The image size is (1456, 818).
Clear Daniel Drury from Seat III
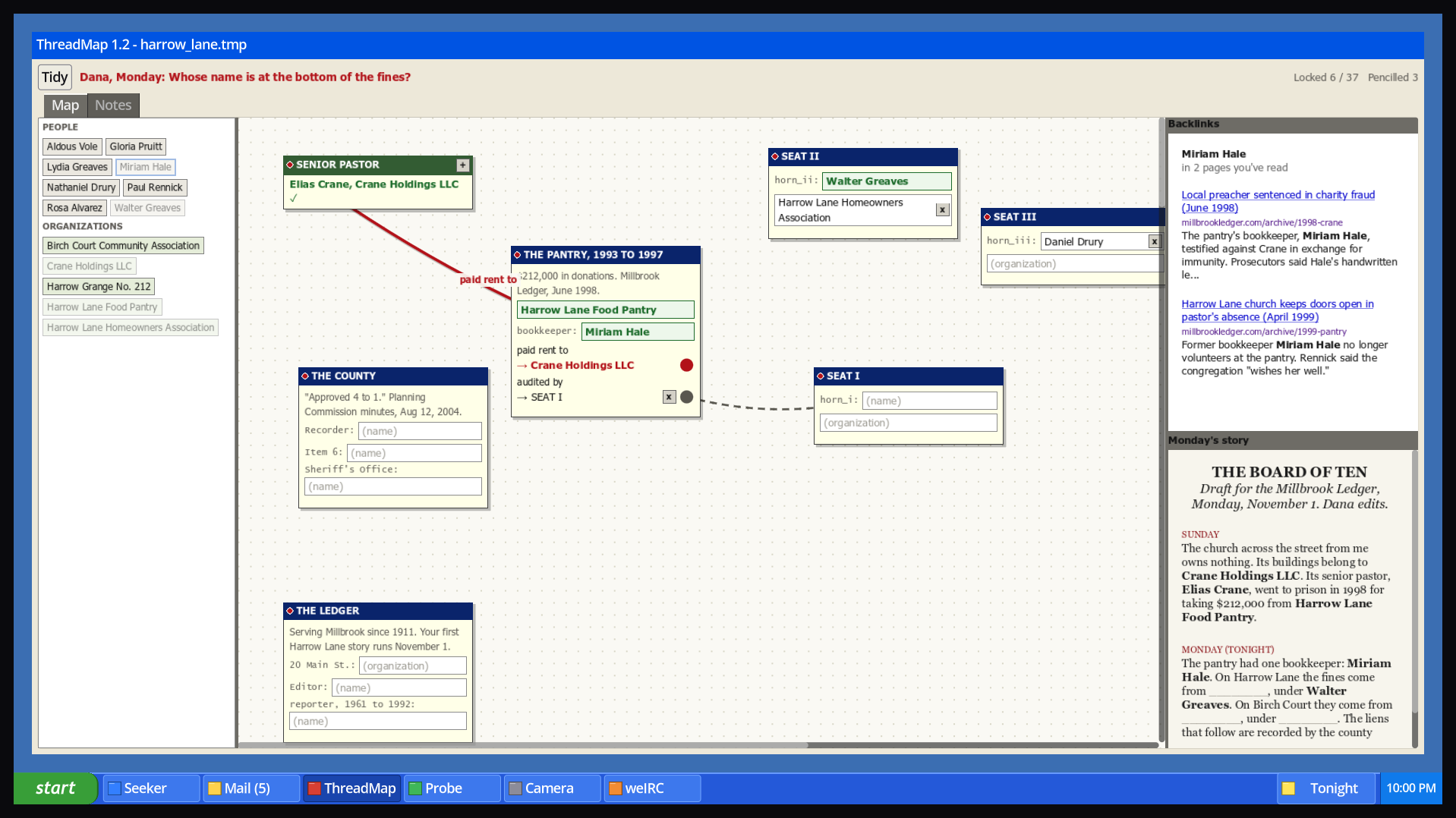click(1154, 241)
